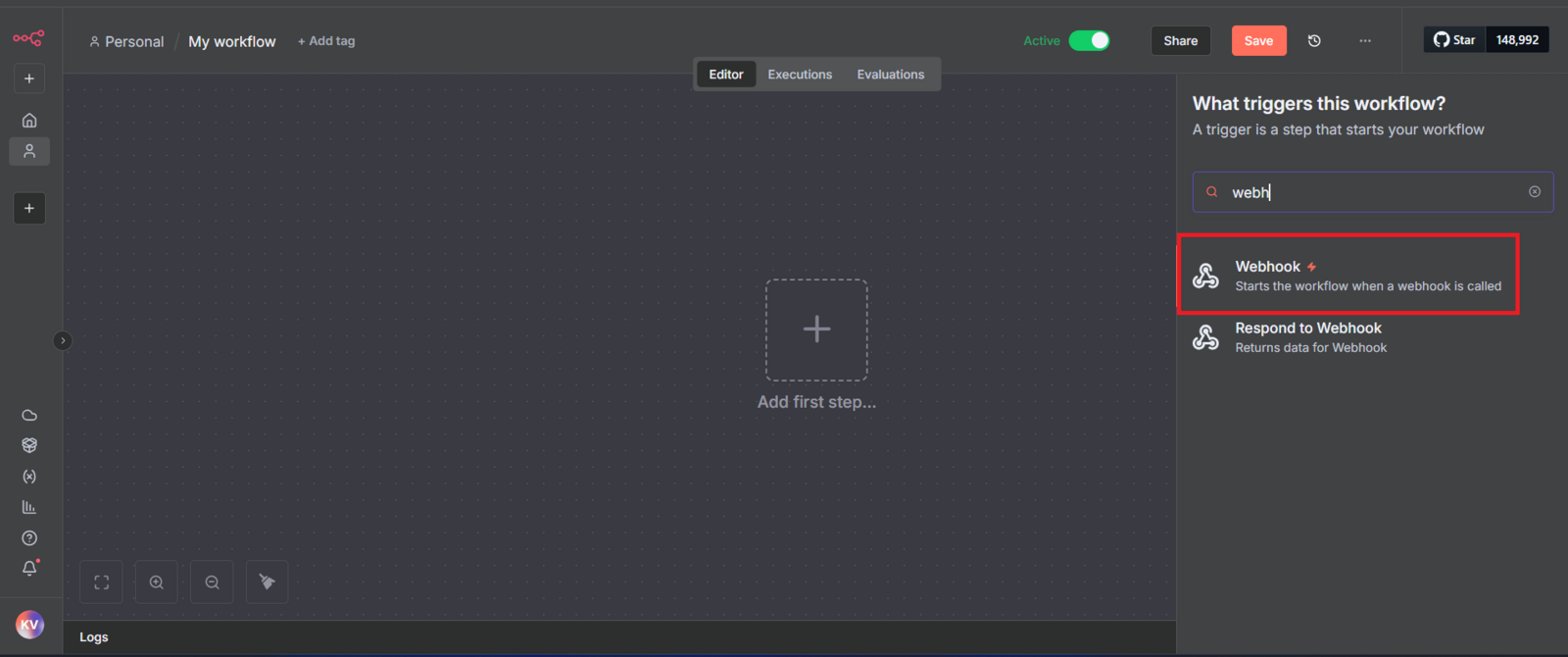Click the zoom out magnifier button
This screenshot has height=657, width=1568.
click(212, 582)
